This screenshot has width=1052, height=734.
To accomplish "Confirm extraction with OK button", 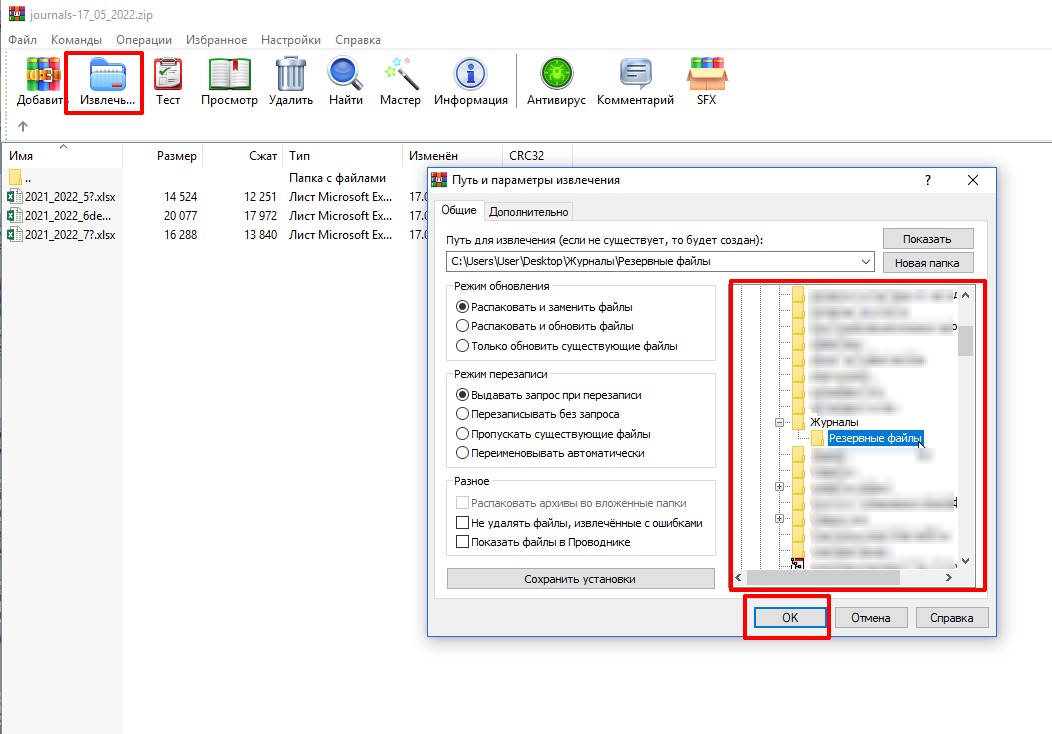I will (790, 617).
